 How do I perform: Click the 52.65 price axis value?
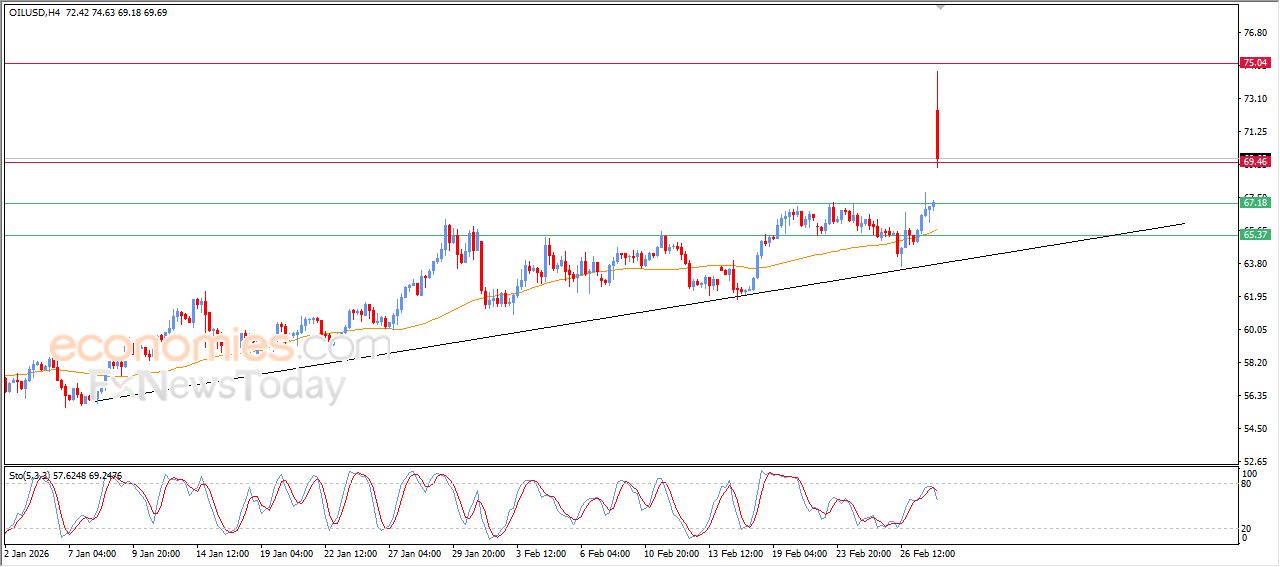click(1254, 461)
